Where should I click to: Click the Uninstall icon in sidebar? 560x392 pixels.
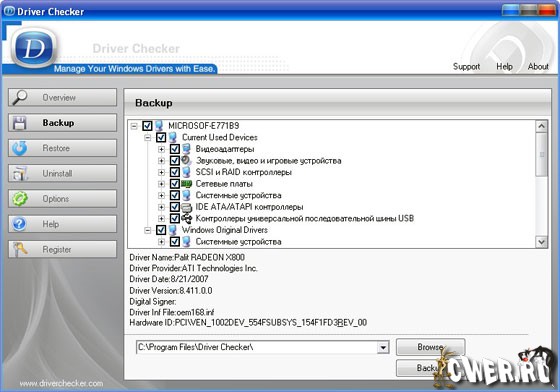coord(19,174)
